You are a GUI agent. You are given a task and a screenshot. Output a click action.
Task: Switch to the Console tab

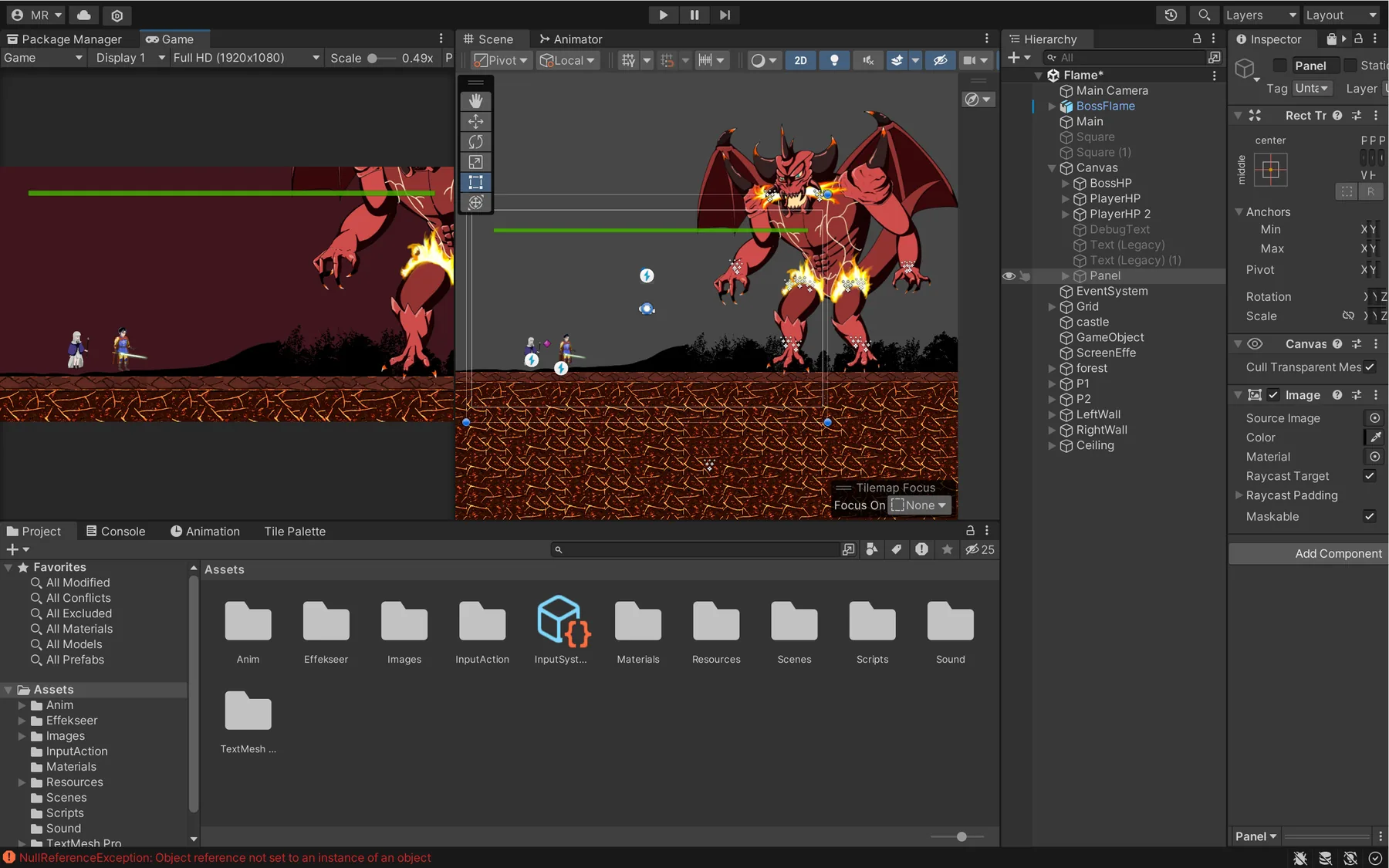tap(116, 531)
